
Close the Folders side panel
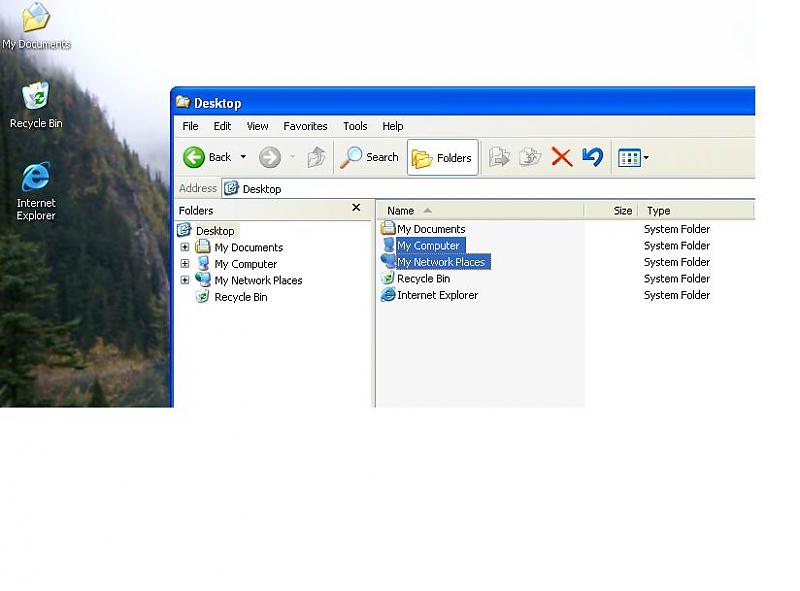(x=356, y=209)
